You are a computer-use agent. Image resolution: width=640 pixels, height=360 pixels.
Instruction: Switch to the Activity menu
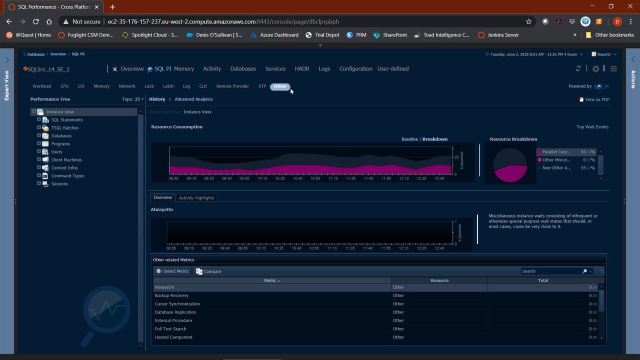[x=212, y=69]
